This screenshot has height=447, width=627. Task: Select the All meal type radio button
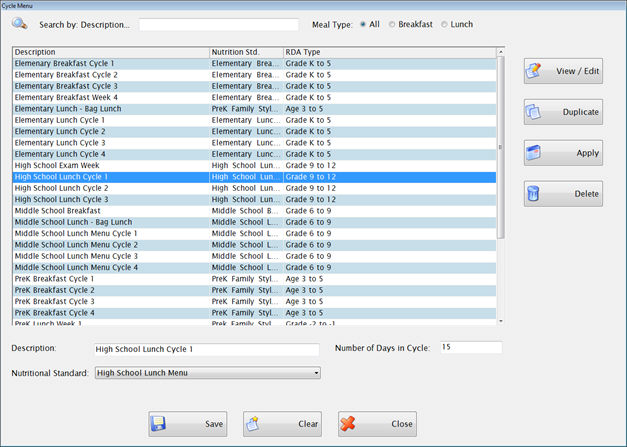[x=364, y=24]
